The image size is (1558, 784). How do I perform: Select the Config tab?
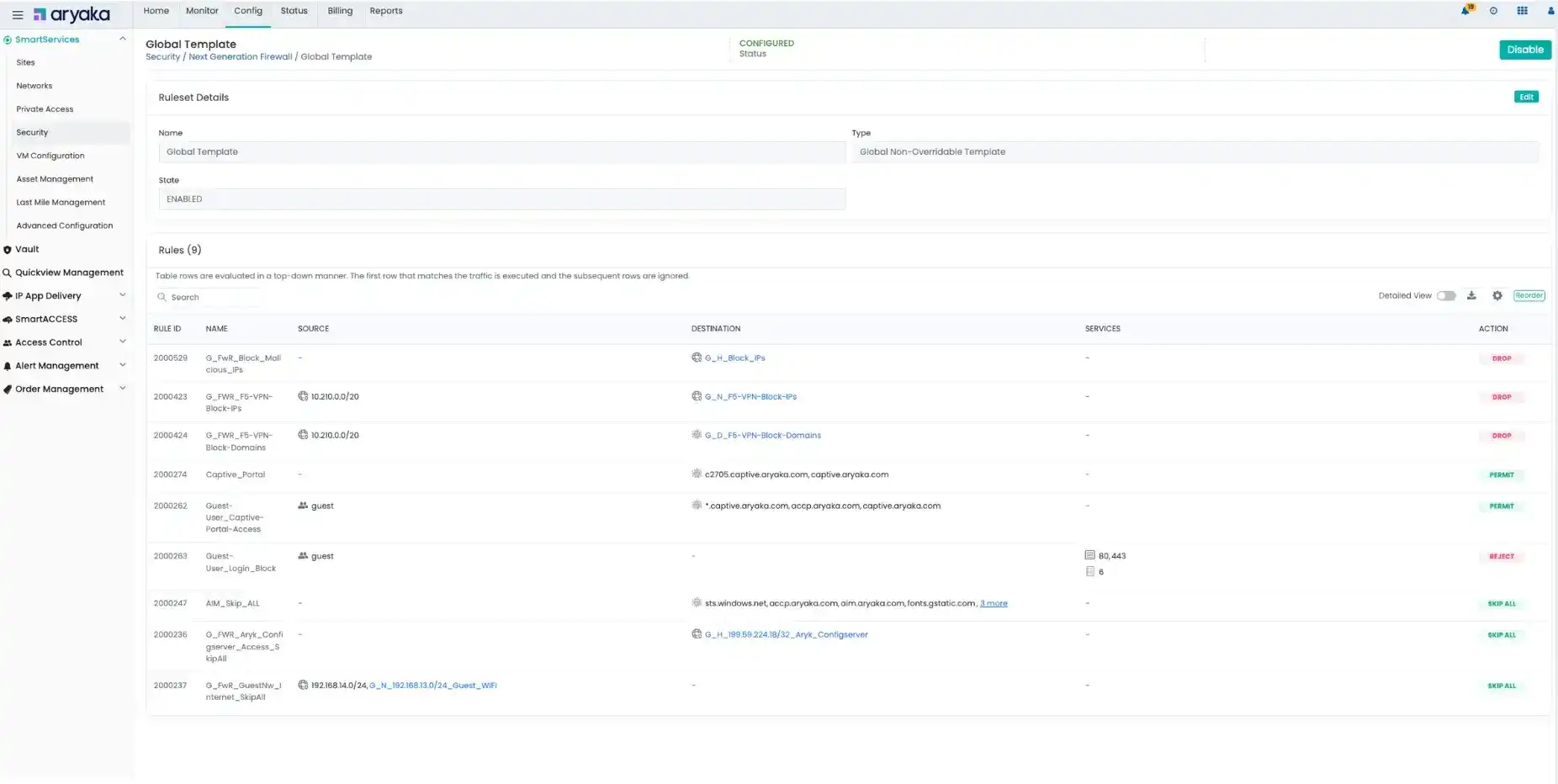click(248, 11)
